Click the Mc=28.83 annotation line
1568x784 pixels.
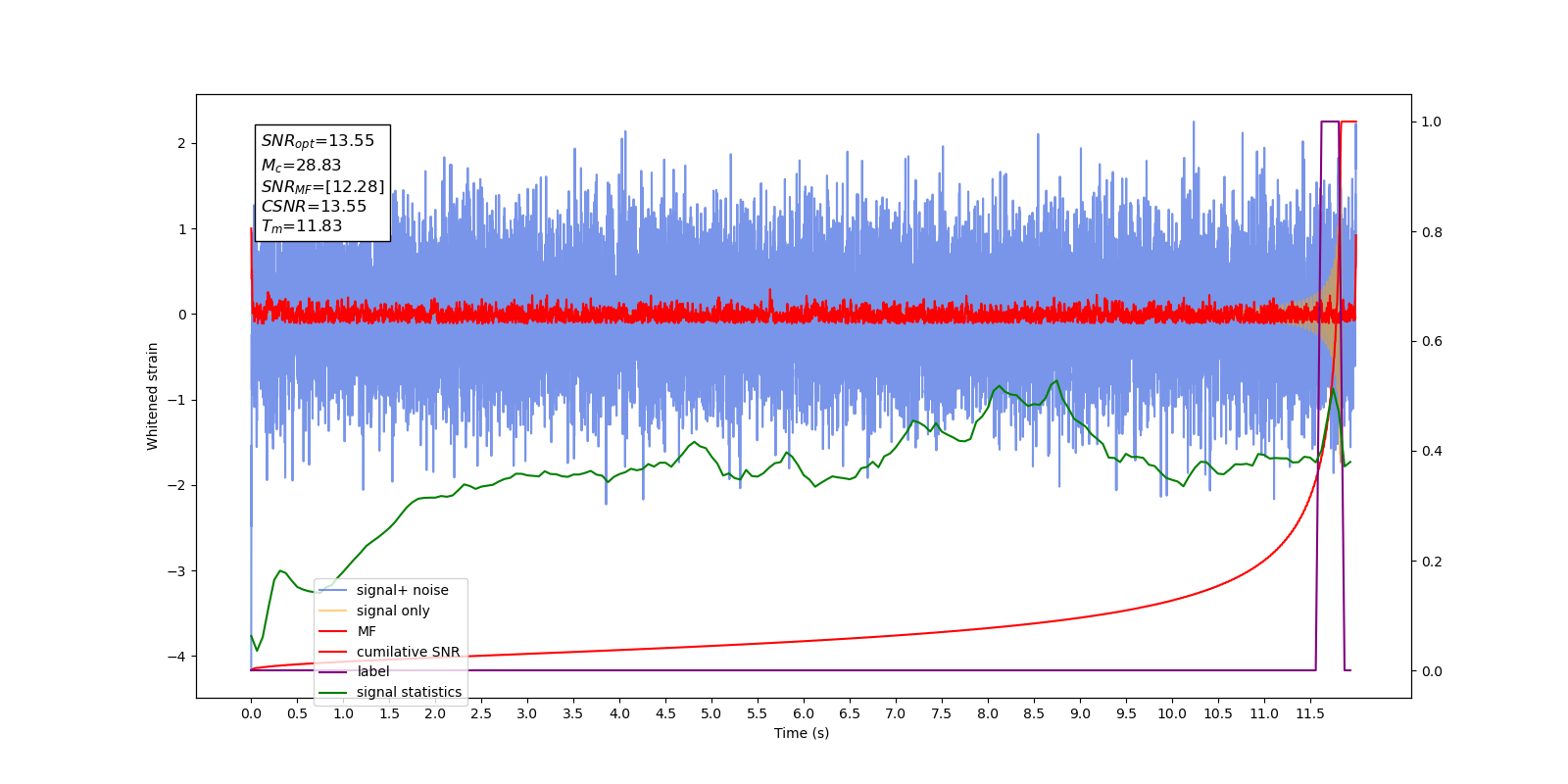[301, 166]
